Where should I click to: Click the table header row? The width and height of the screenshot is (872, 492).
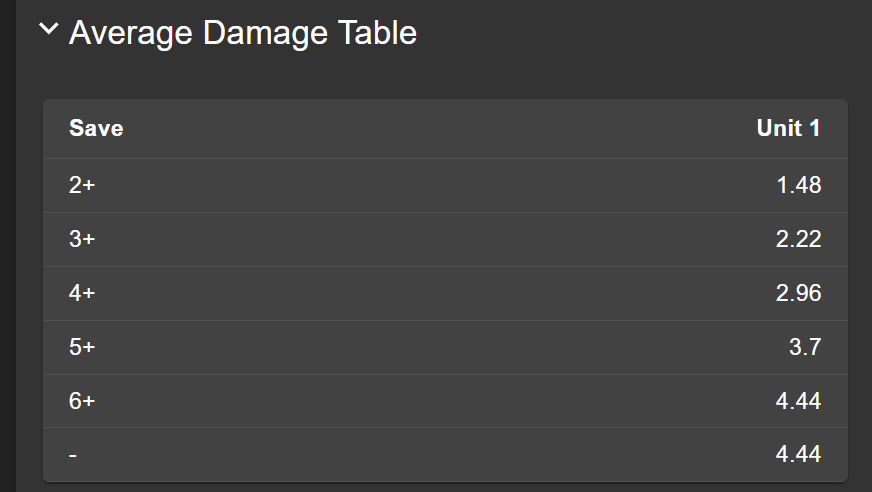point(445,128)
